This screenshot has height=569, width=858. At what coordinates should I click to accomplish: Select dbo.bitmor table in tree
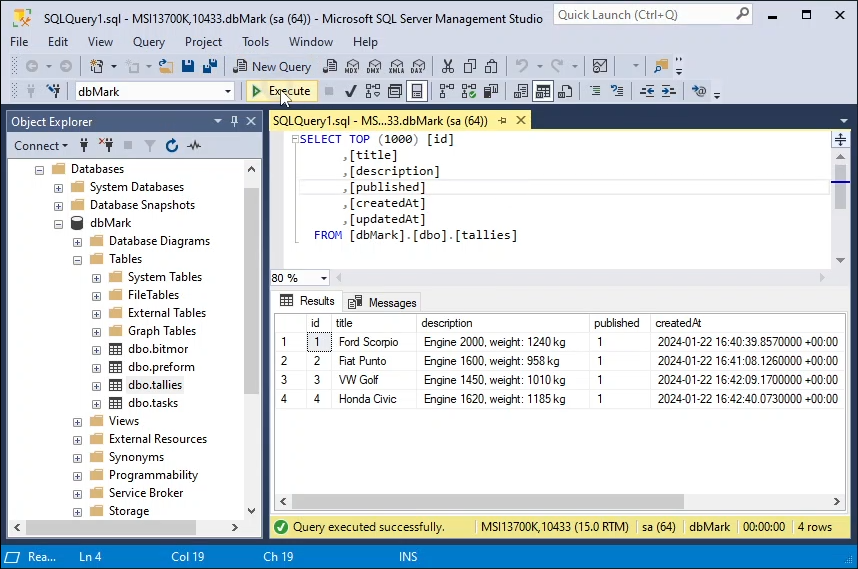tap(158, 349)
